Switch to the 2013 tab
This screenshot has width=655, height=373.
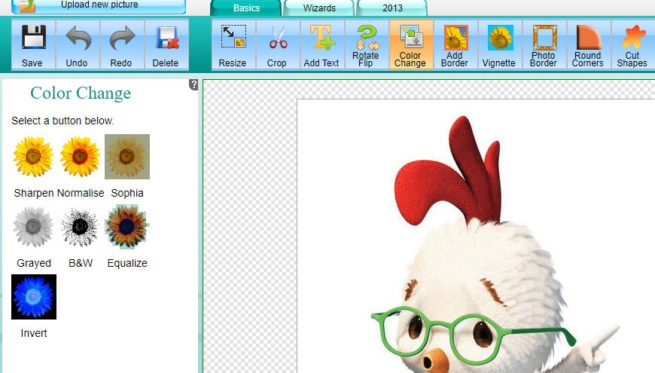392,8
